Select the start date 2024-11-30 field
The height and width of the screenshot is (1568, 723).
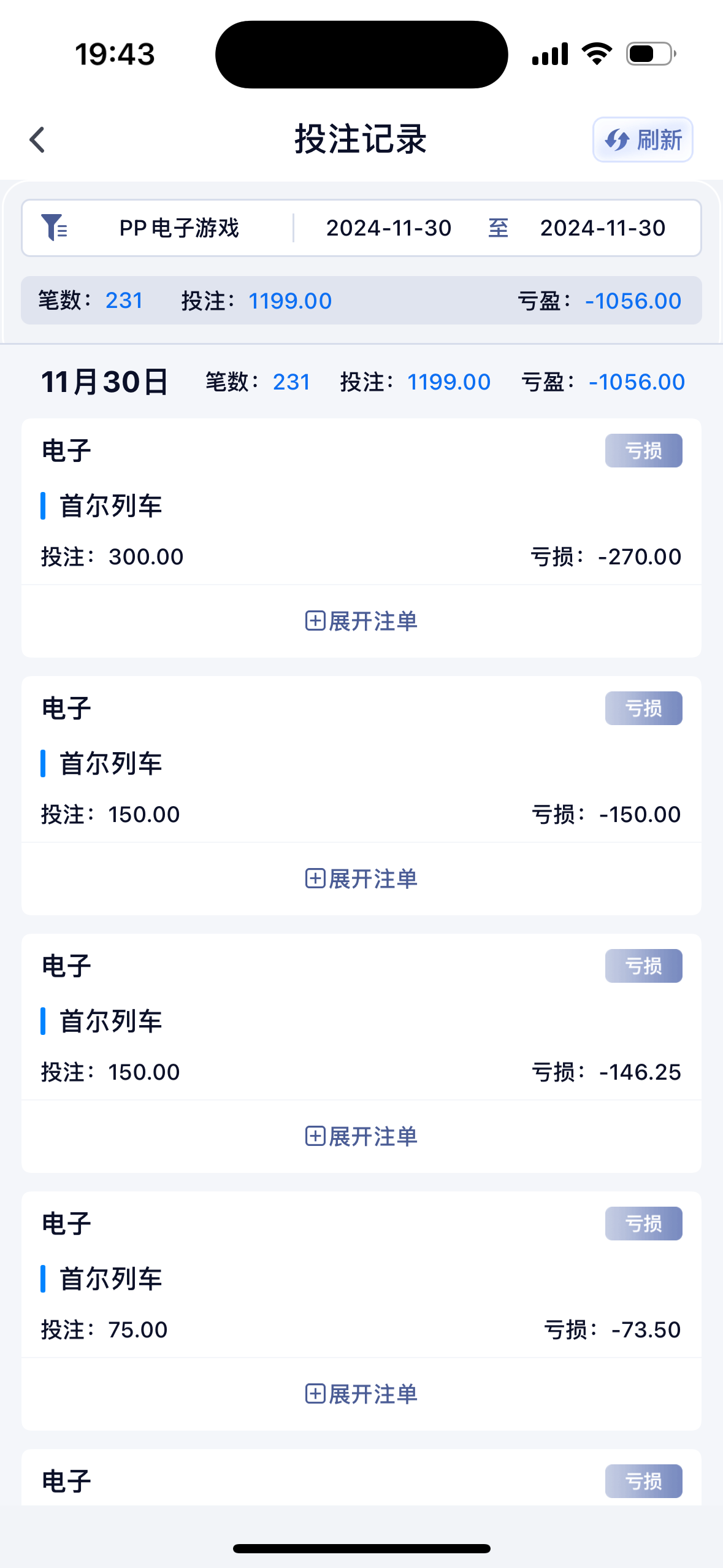point(388,228)
